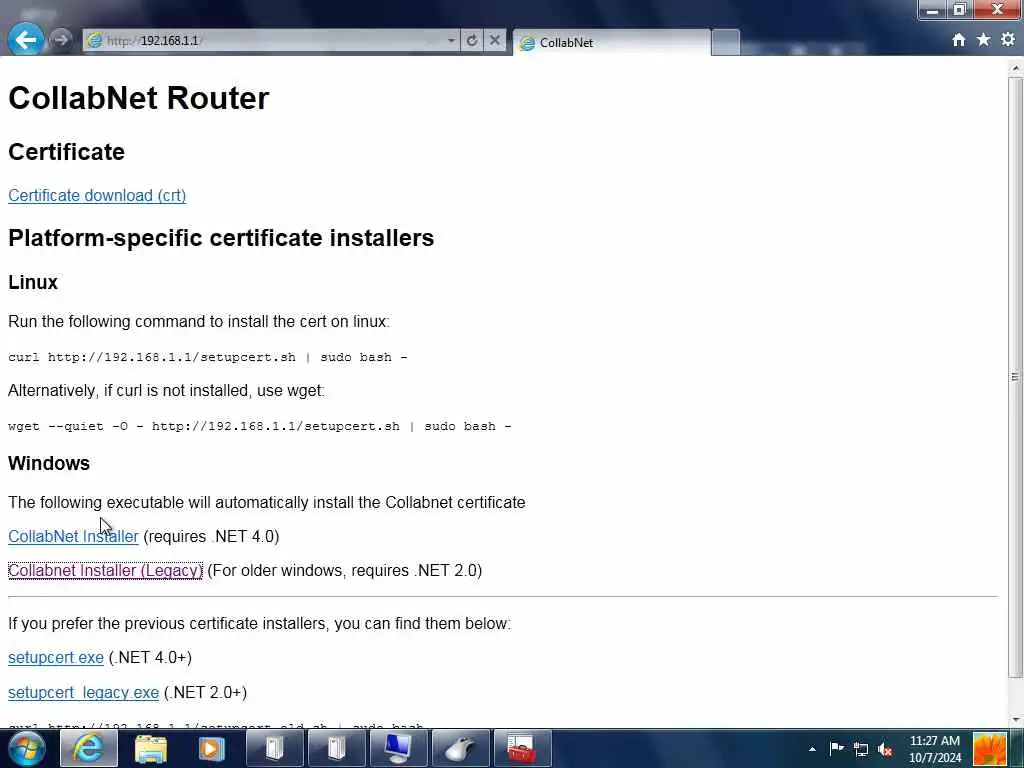Click the CollabNet Installer link
1024x768 pixels.
pos(73,536)
